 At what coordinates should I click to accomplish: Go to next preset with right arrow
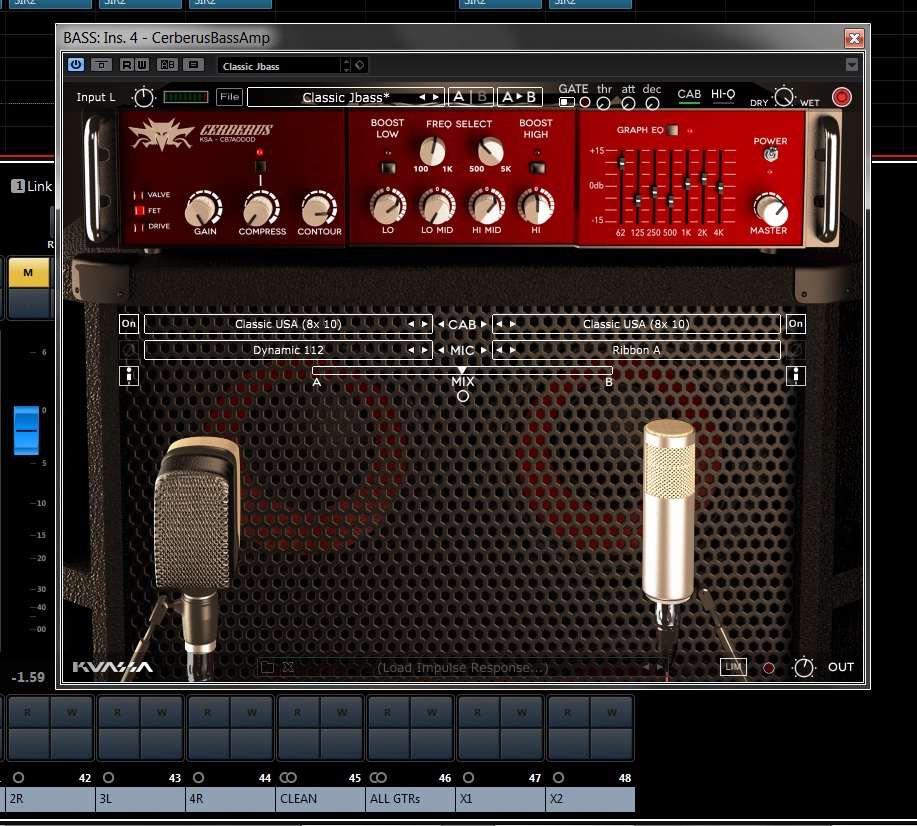[x=436, y=97]
